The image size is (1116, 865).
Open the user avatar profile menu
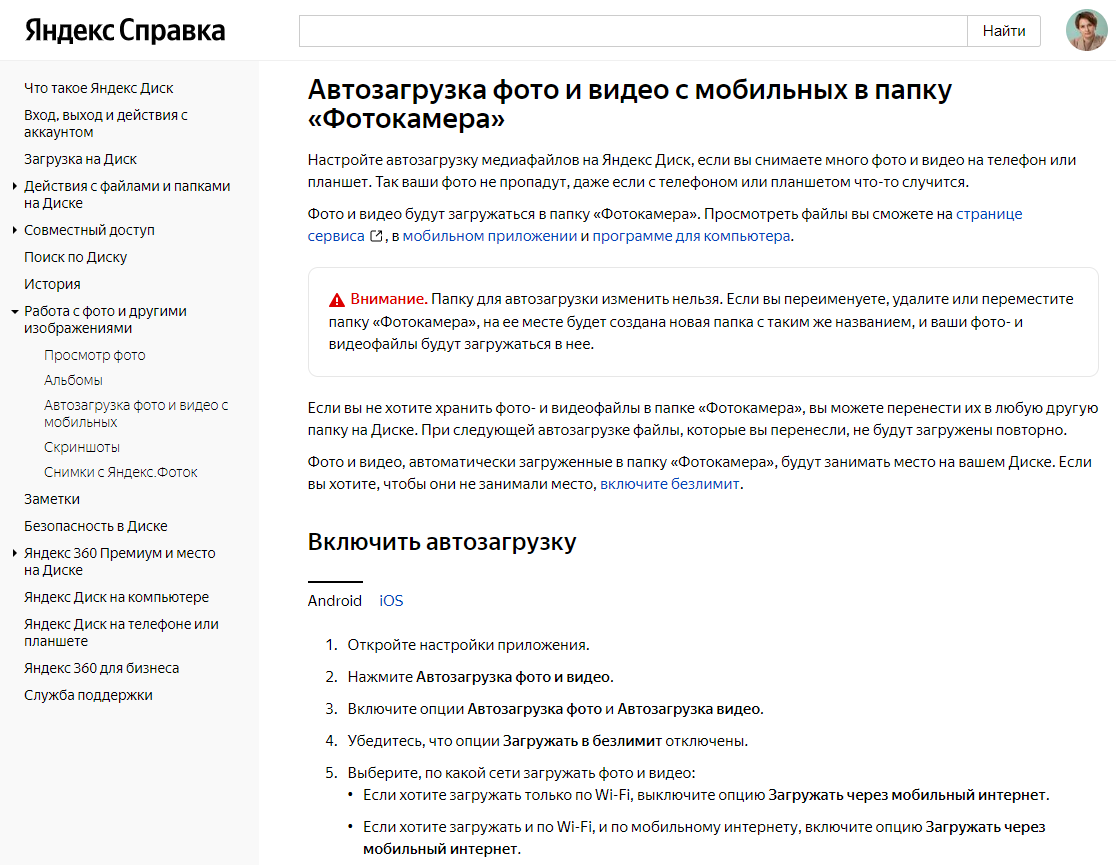tap(1086, 31)
